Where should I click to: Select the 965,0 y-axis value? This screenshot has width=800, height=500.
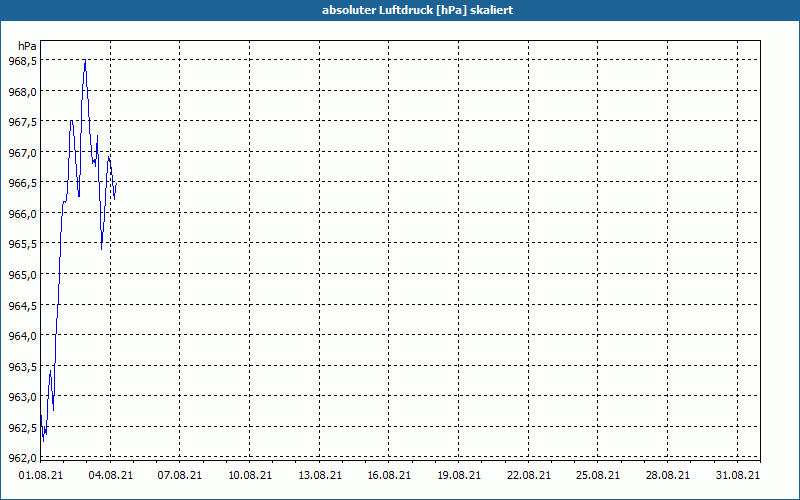[x=22, y=275]
